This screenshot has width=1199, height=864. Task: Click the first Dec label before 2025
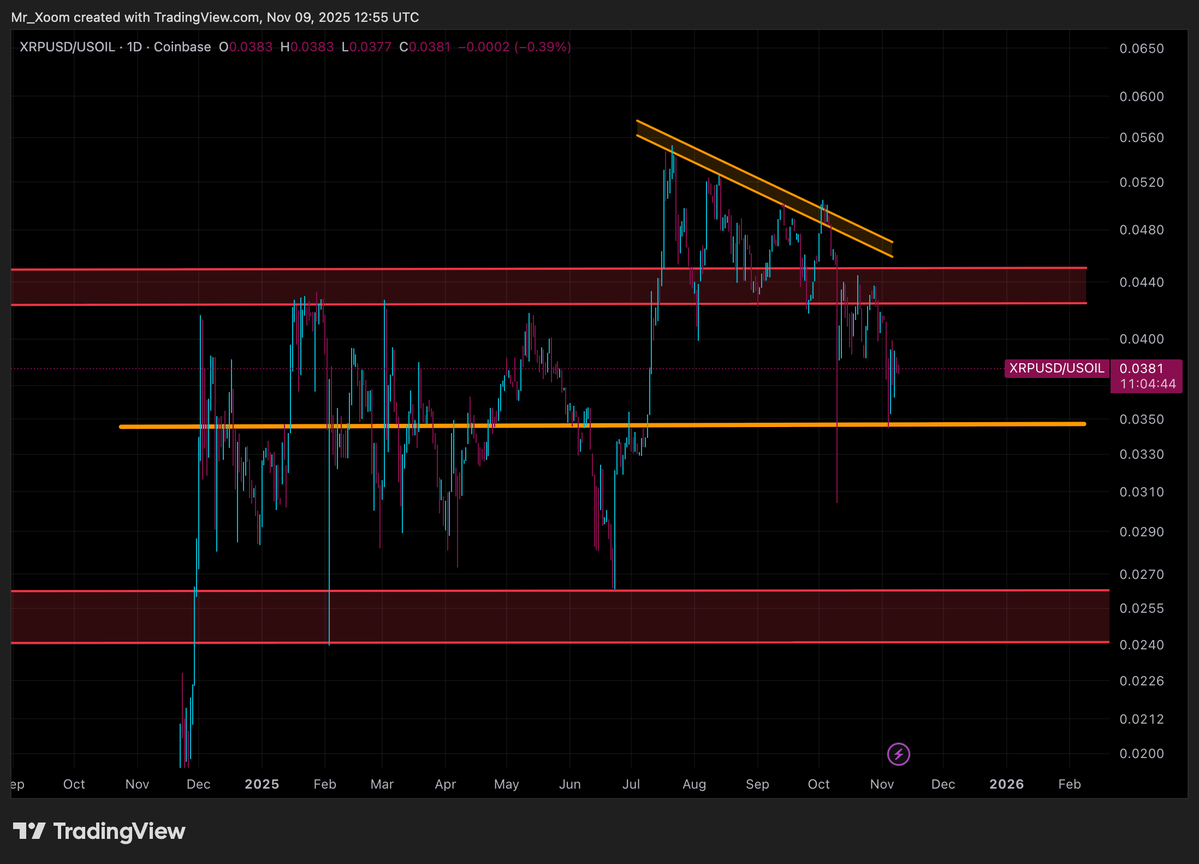click(199, 784)
